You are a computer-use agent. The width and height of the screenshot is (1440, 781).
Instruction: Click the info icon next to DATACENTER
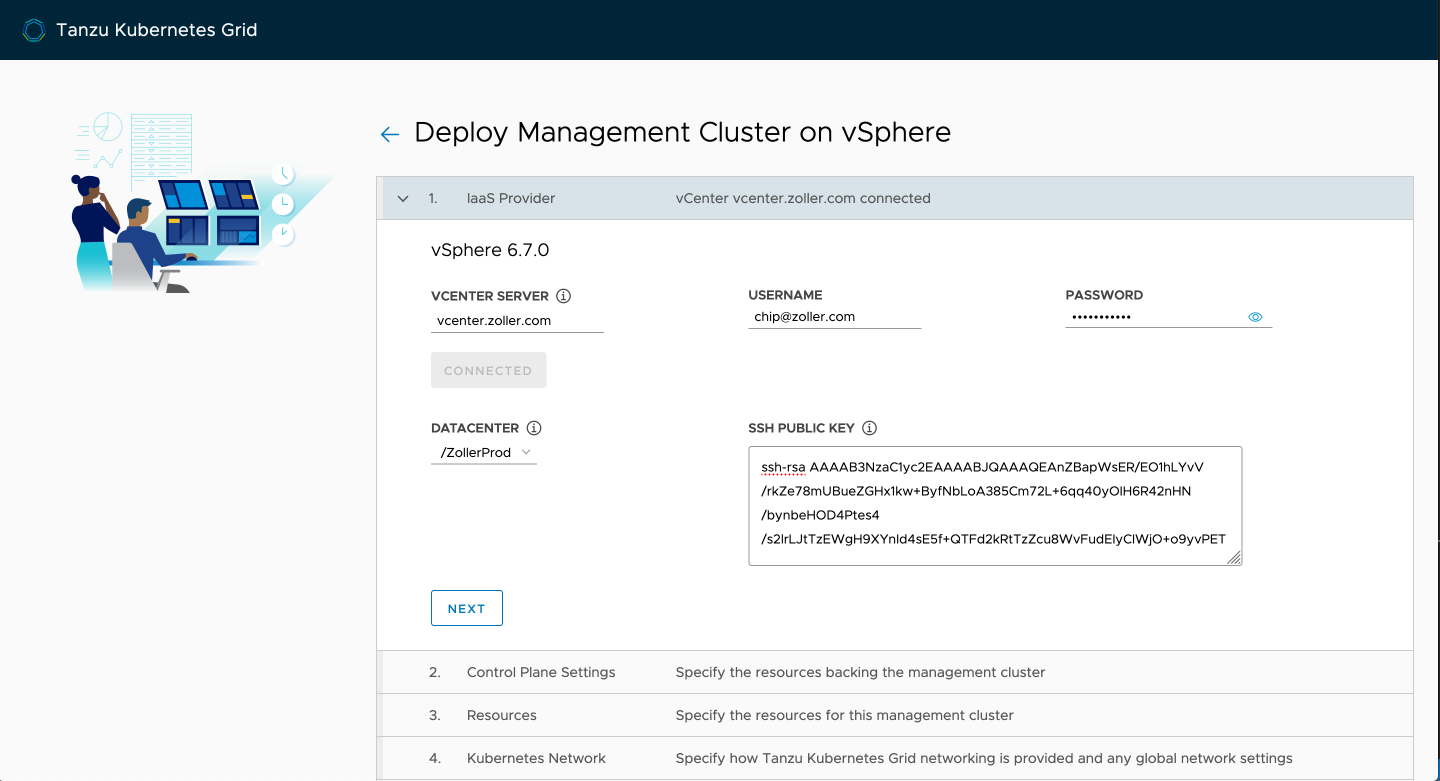click(x=534, y=428)
